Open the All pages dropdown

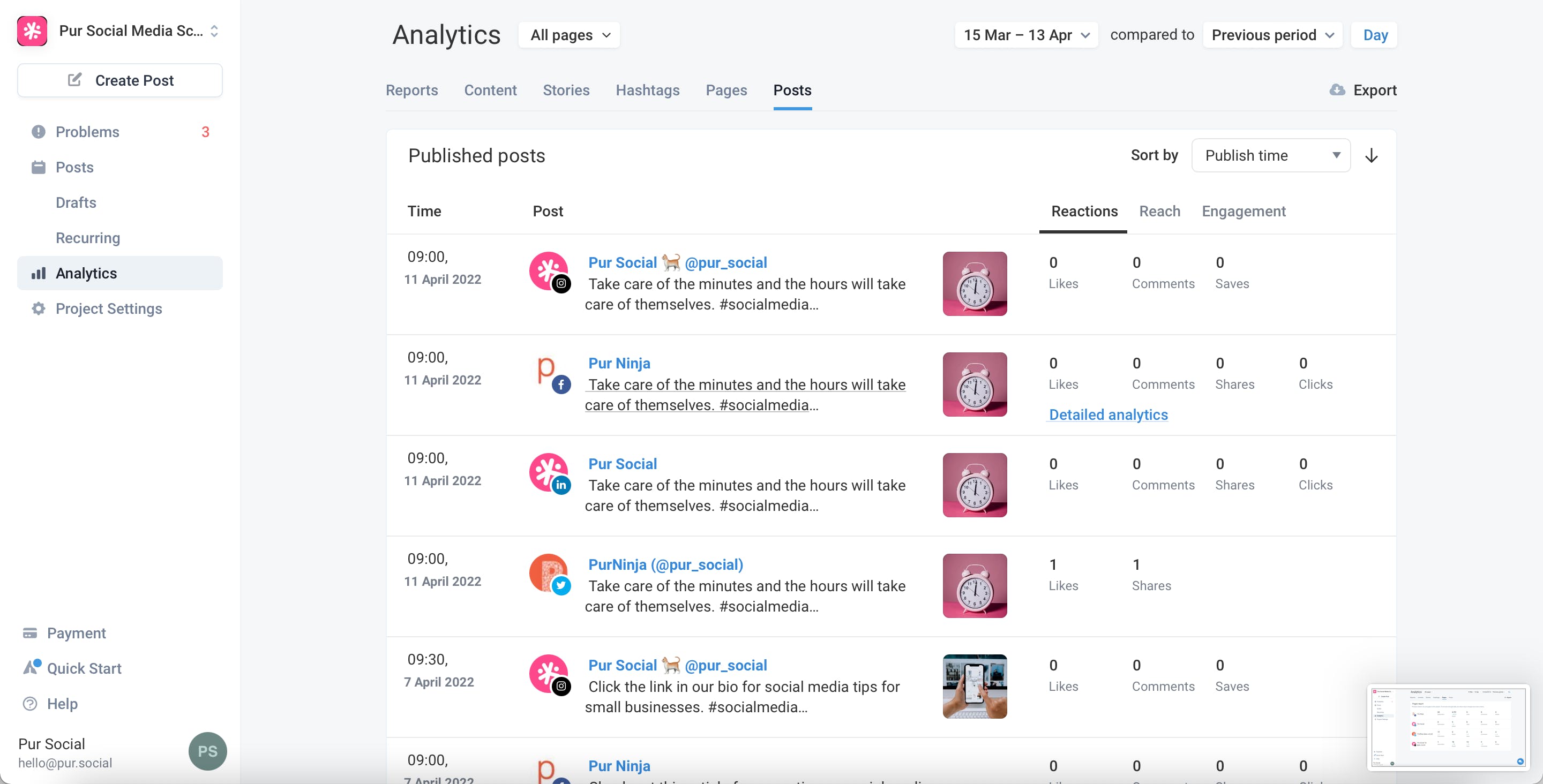tap(569, 35)
